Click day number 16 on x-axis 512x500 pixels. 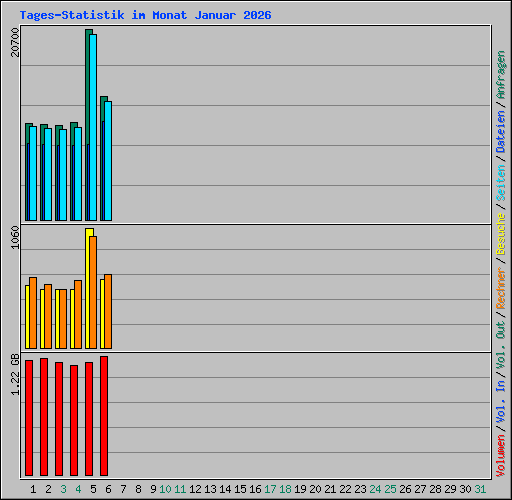click(255, 489)
